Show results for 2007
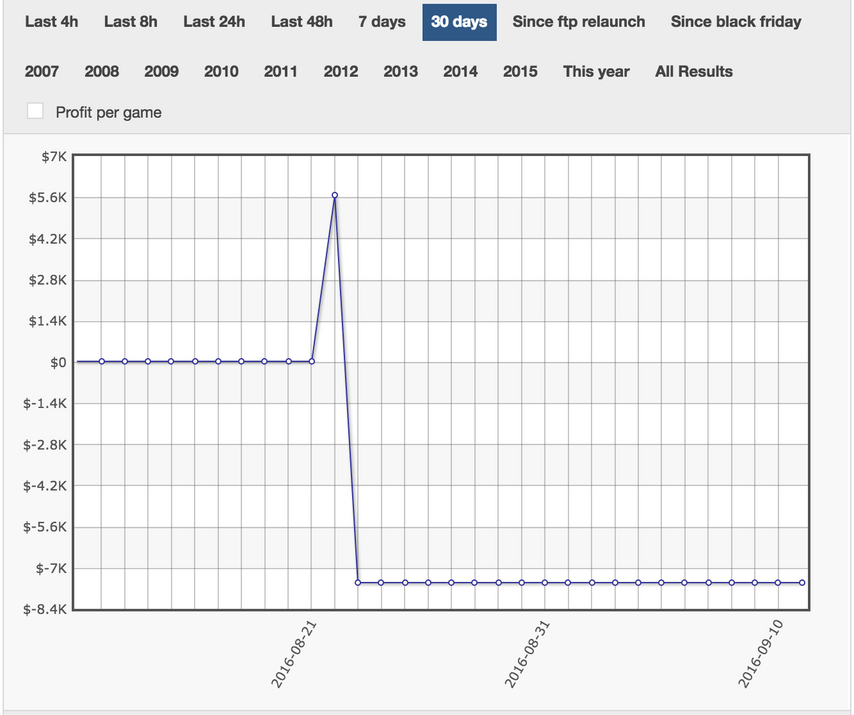 (41, 71)
